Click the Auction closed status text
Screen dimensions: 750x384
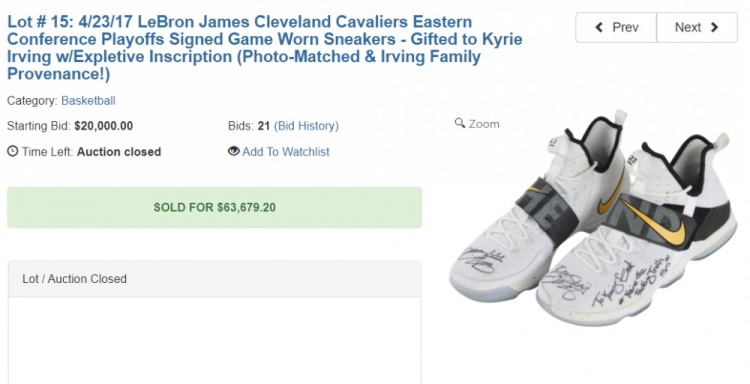click(119, 152)
